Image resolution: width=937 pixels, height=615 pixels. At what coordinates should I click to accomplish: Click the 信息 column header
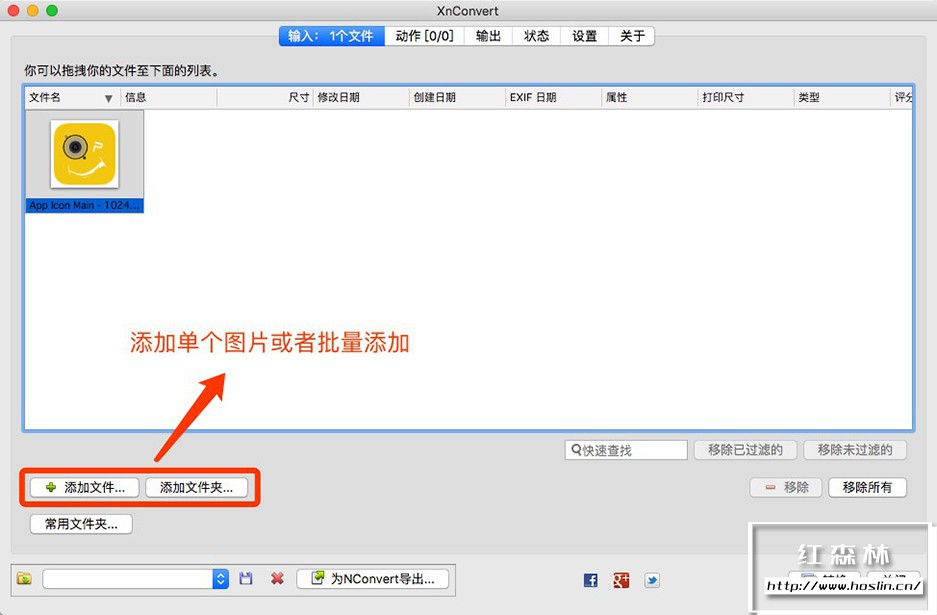point(169,97)
